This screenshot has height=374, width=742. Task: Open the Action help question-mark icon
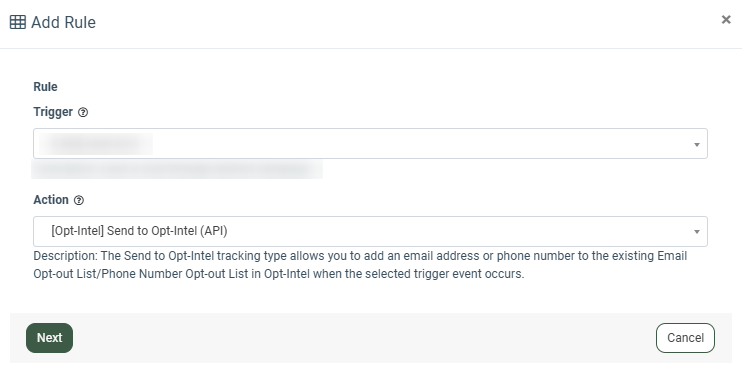pyautogui.click(x=79, y=200)
